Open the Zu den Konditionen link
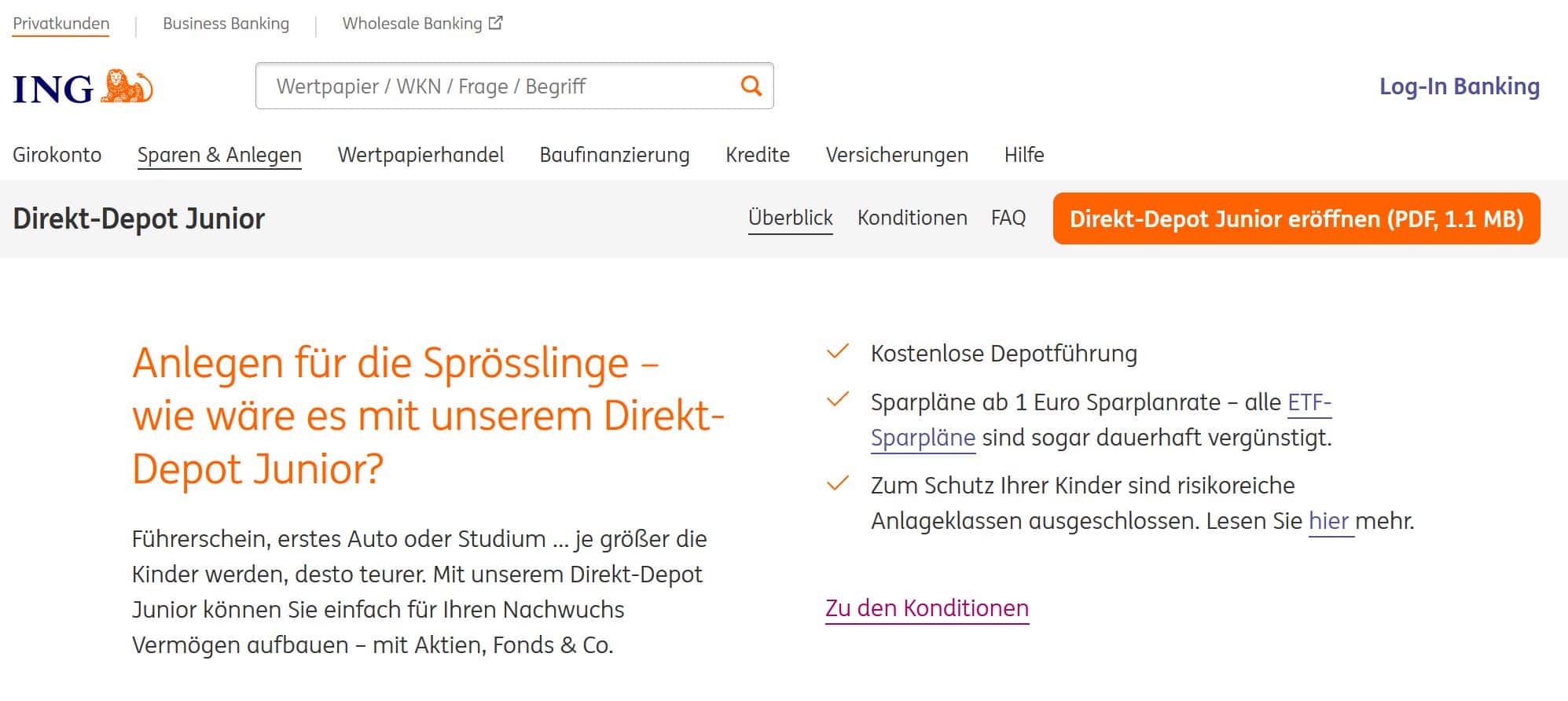 point(927,608)
